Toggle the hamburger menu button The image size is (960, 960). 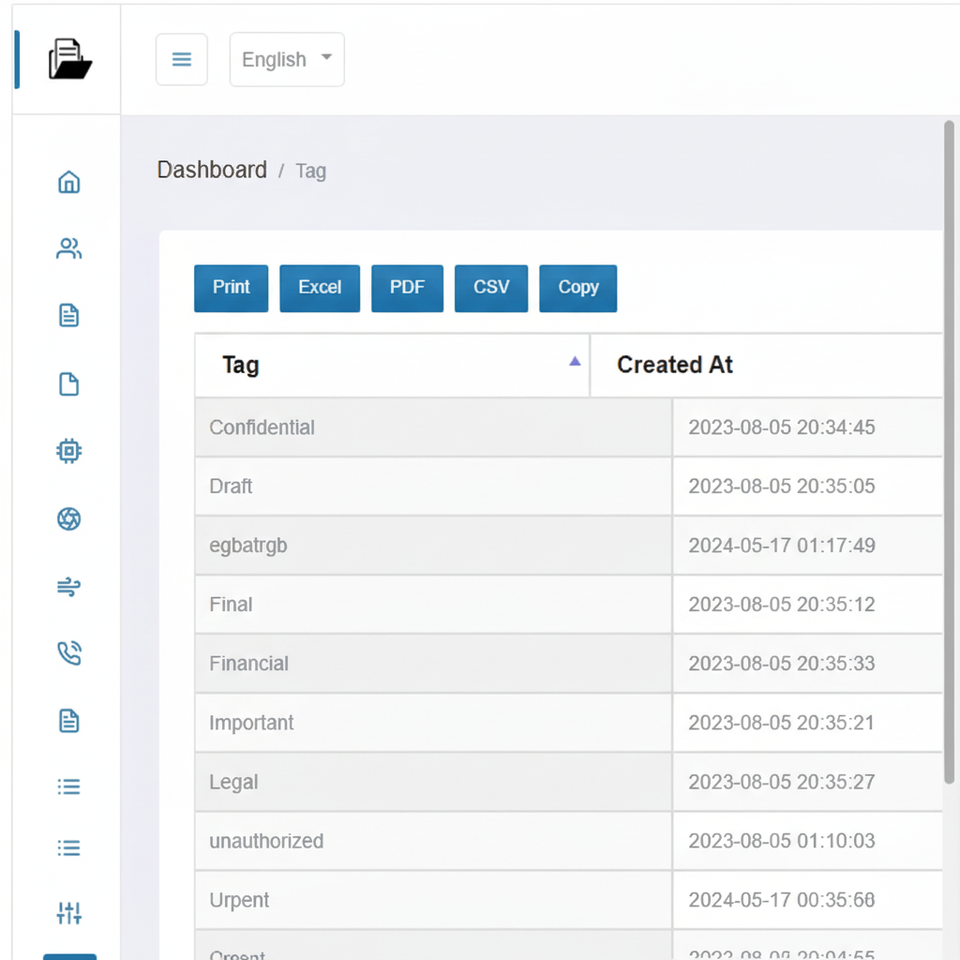click(x=182, y=59)
